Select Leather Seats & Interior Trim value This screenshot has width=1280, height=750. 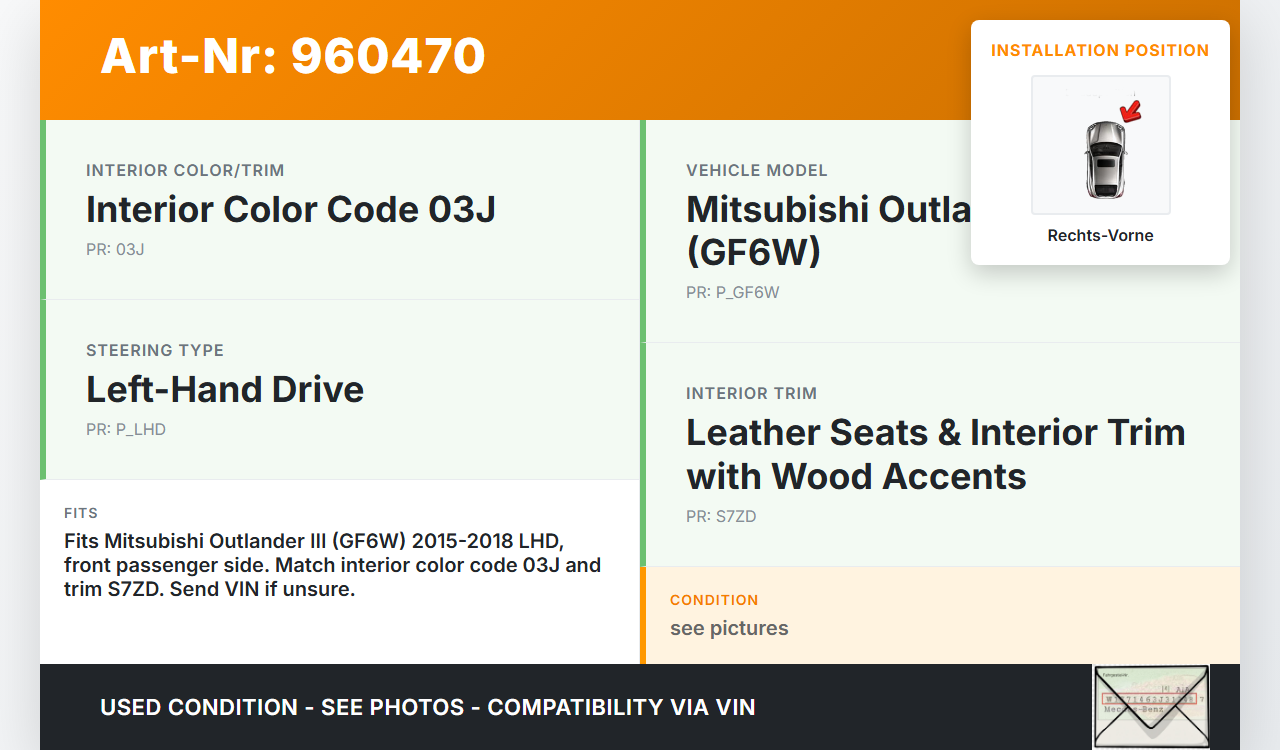[x=936, y=454]
